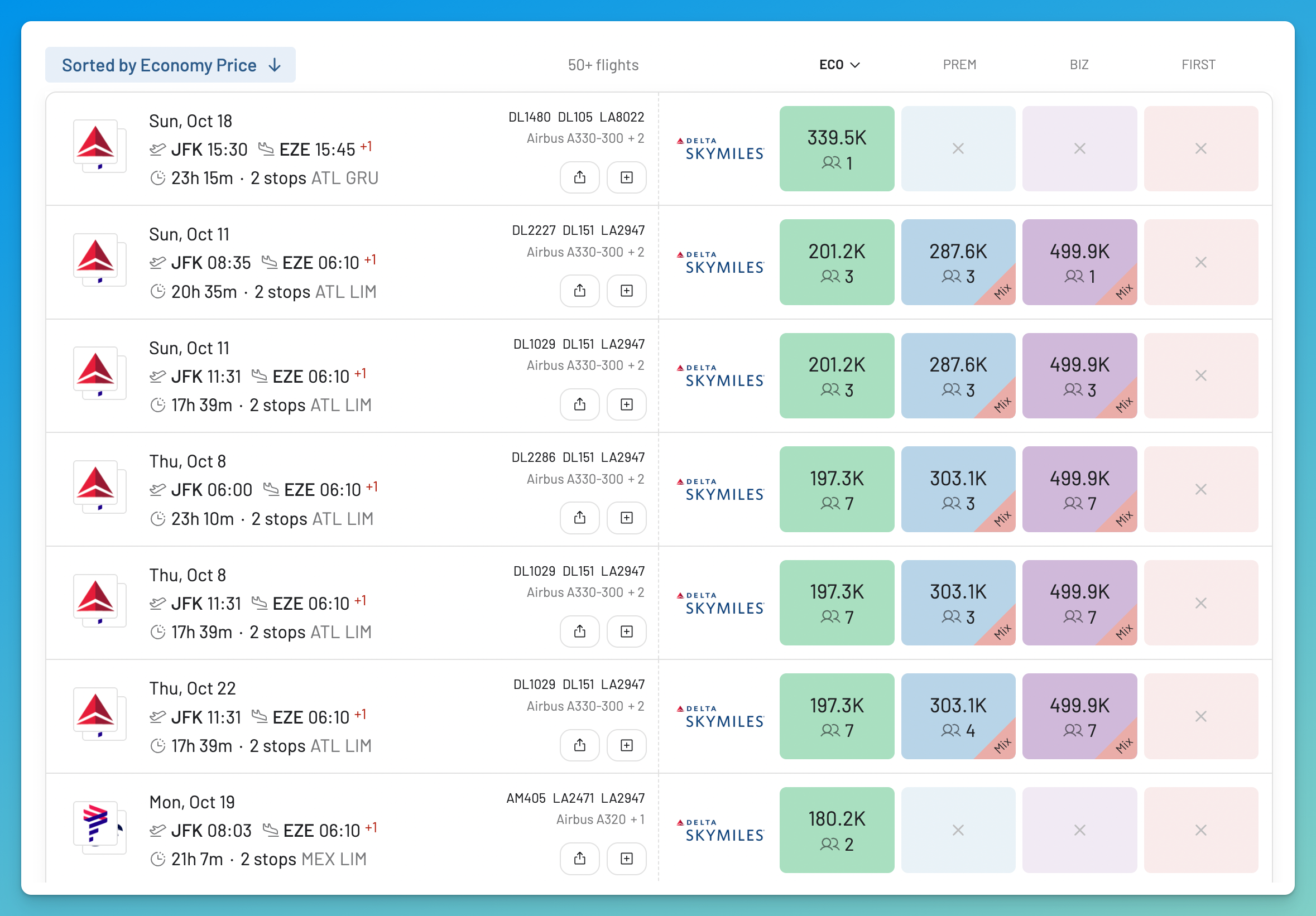The height and width of the screenshot is (916, 1316).
Task: Click Delta logo on Oct 22 flight
Action: point(96,710)
